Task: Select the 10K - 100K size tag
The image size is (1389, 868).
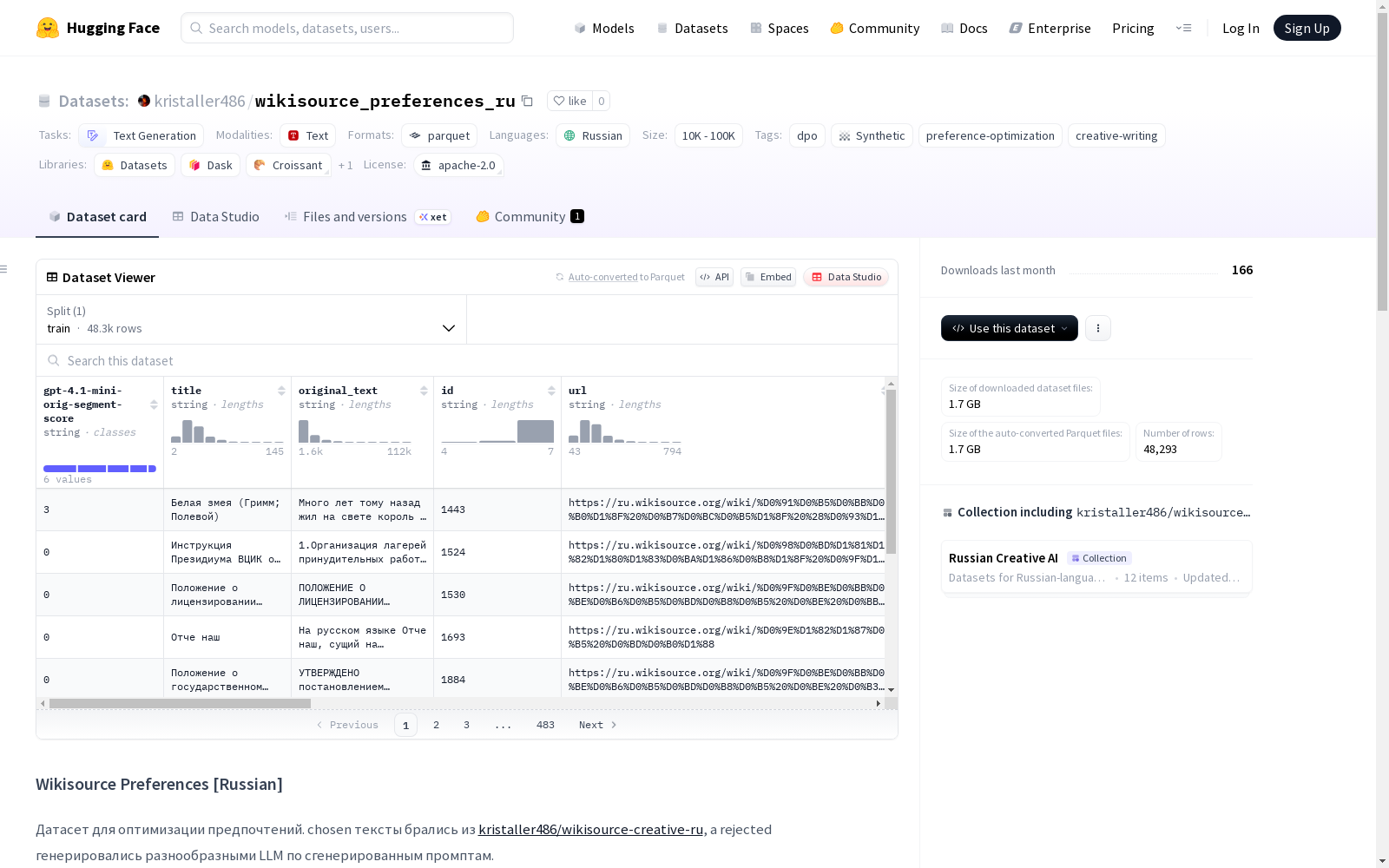Action: [708, 135]
